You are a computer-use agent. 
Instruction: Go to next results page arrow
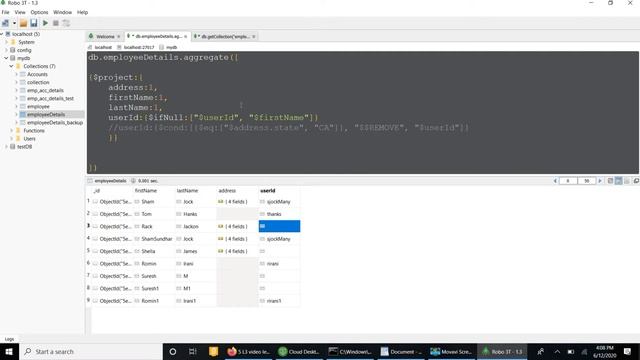600,181
